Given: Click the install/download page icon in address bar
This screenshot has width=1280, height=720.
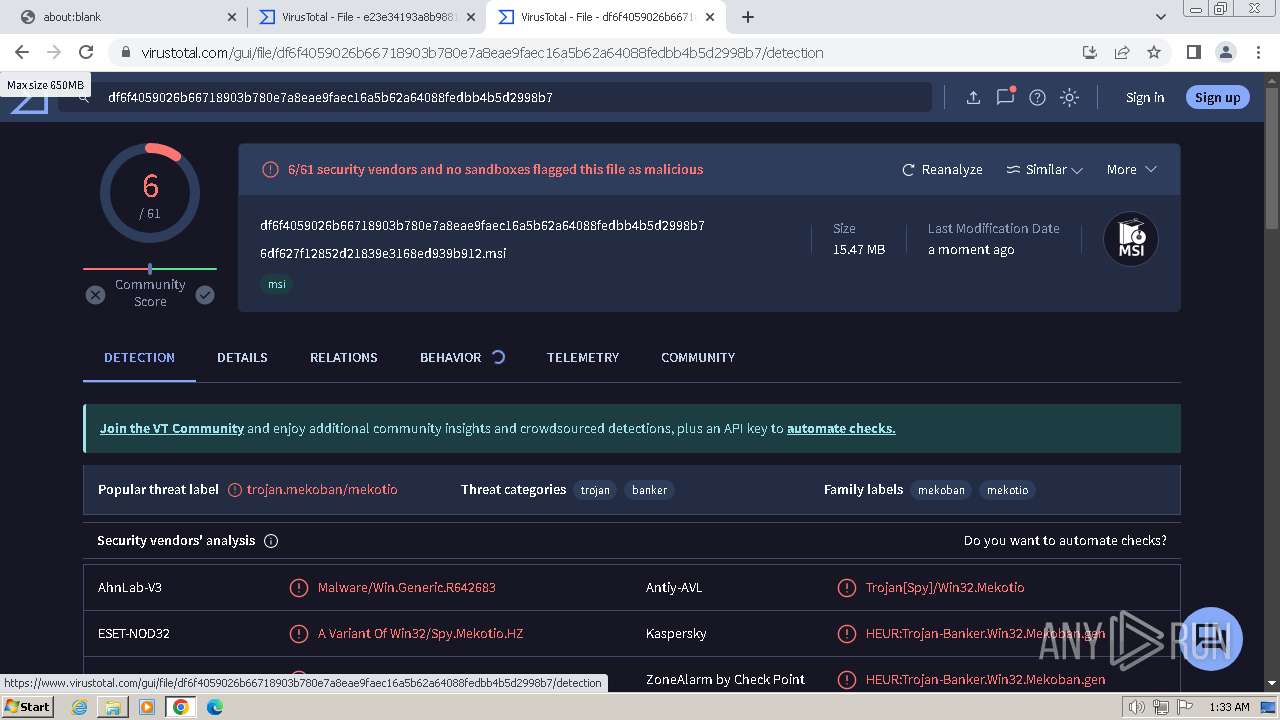Looking at the screenshot, I should [x=1090, y=52].
